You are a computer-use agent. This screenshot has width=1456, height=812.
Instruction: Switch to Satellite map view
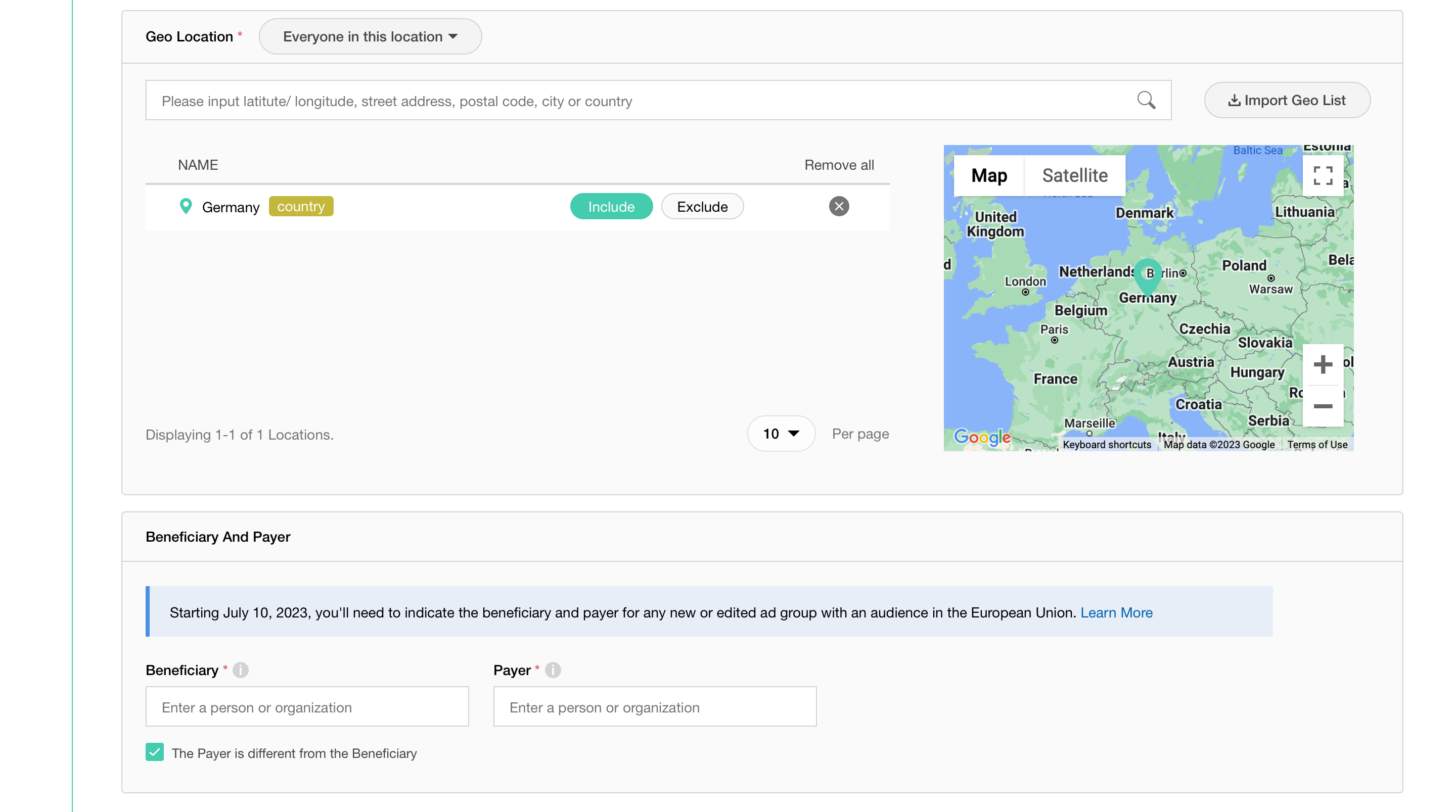point(1074,176)
